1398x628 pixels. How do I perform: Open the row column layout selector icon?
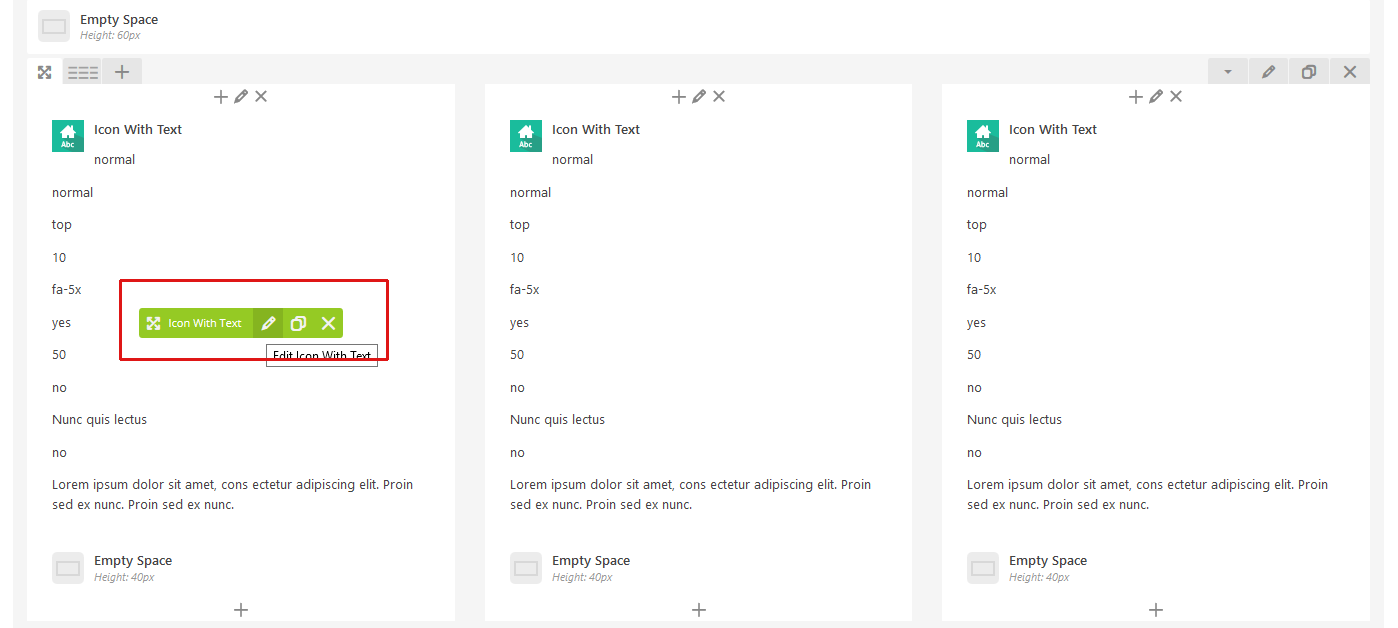click(x=83, y=72)
